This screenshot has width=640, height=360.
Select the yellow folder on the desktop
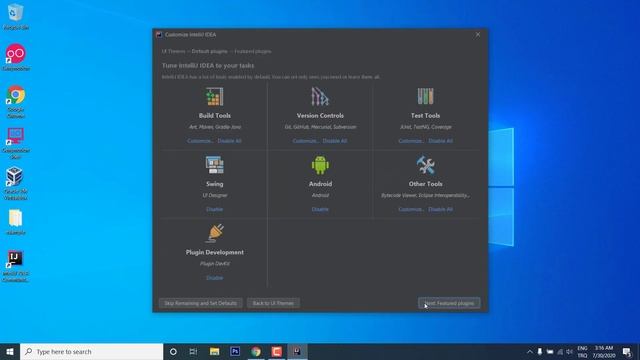[x=16, y=222]
